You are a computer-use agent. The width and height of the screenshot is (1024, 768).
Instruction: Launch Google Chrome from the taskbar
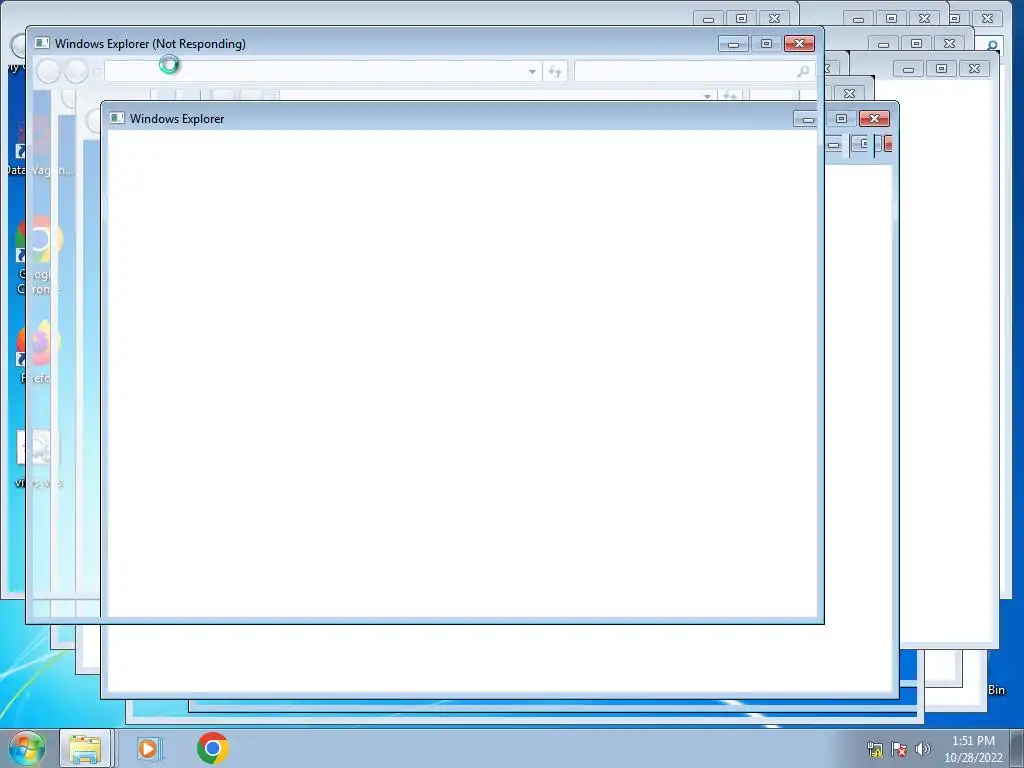(x=212, y=748)
